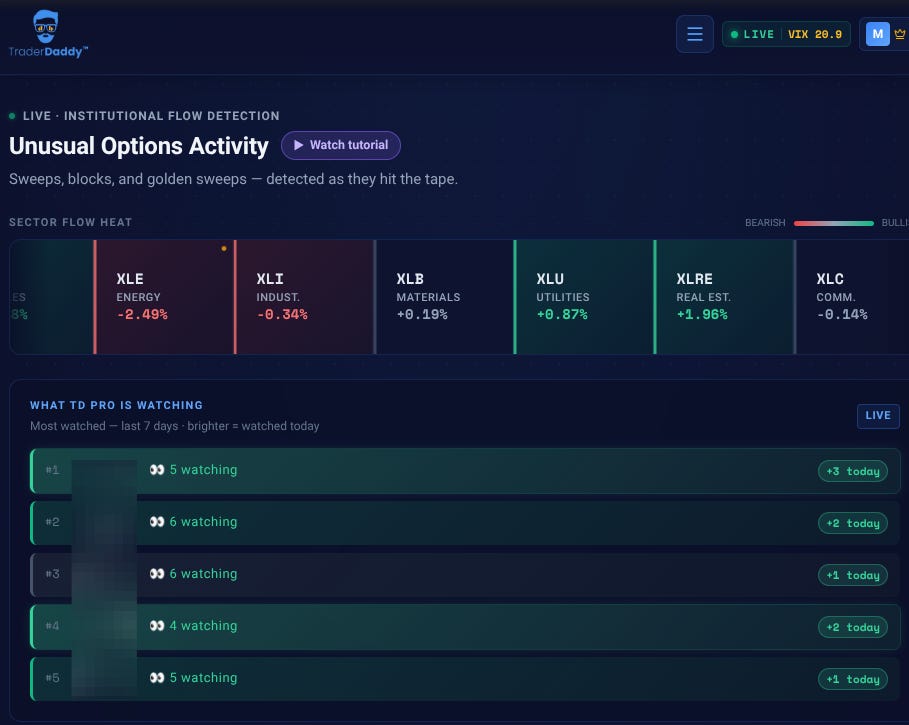The width and height of the screenshot is (909, 725).
Task: Click eyes icon on row #1
Action: tap(157, 469)
